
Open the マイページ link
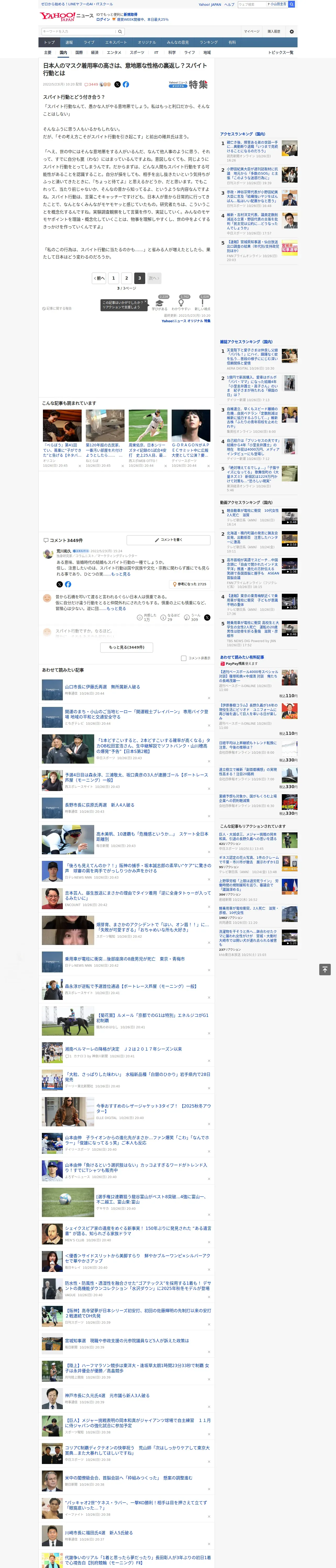coord(251,32)
